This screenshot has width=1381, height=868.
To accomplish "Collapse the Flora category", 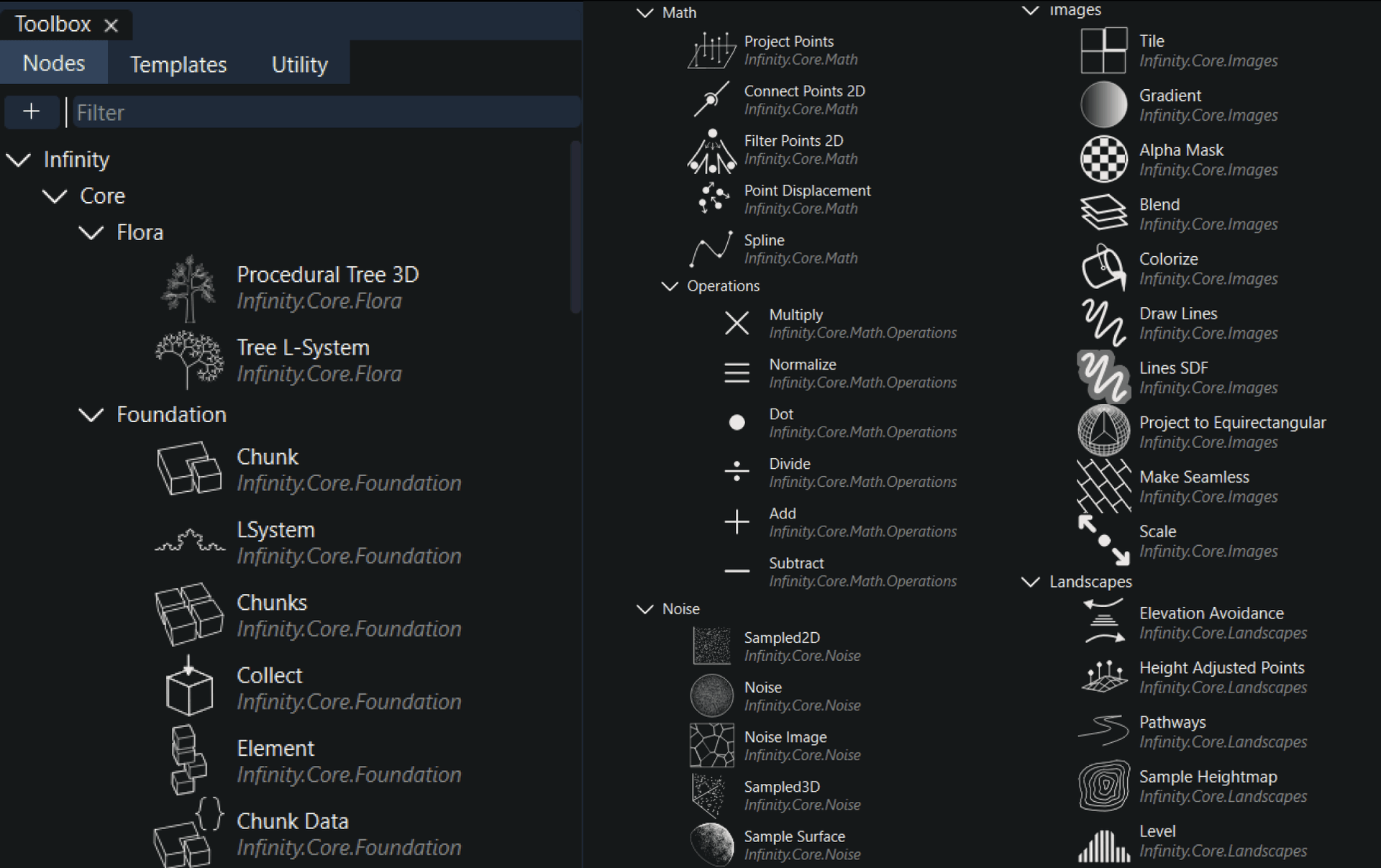I will point(90,232).
